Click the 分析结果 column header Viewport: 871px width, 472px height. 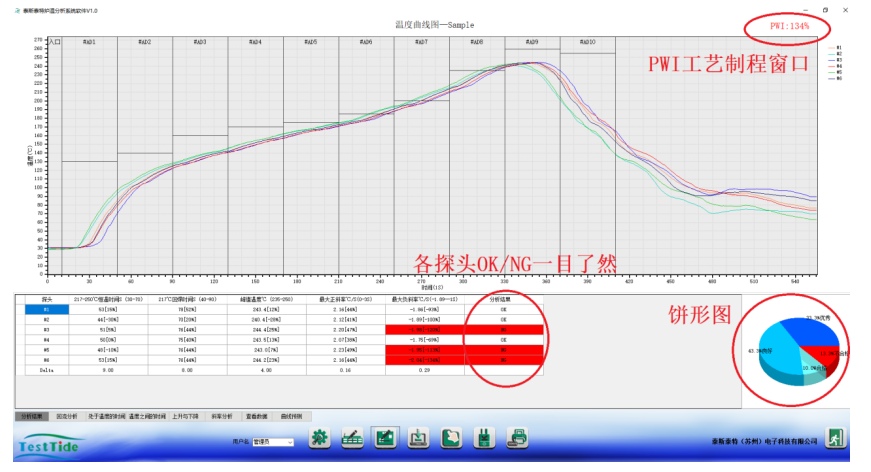coord(504,300)
